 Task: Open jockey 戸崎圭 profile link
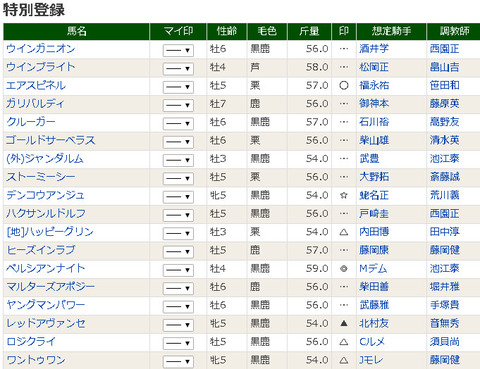coord(374,214)
